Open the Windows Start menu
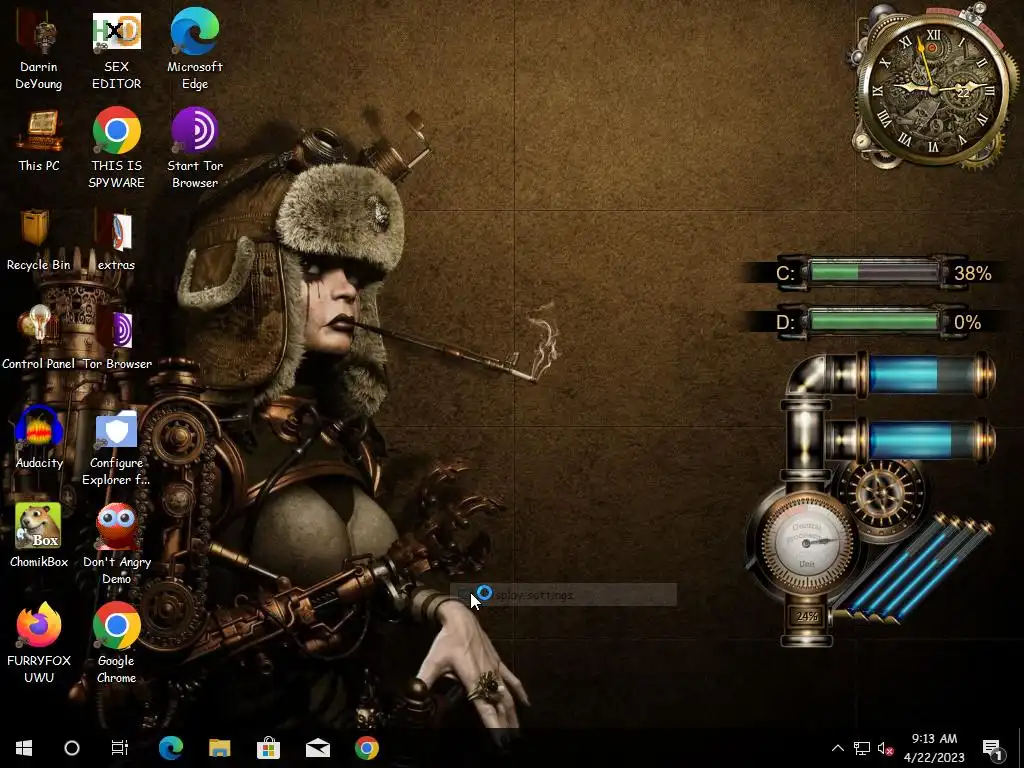 point(24,748)
